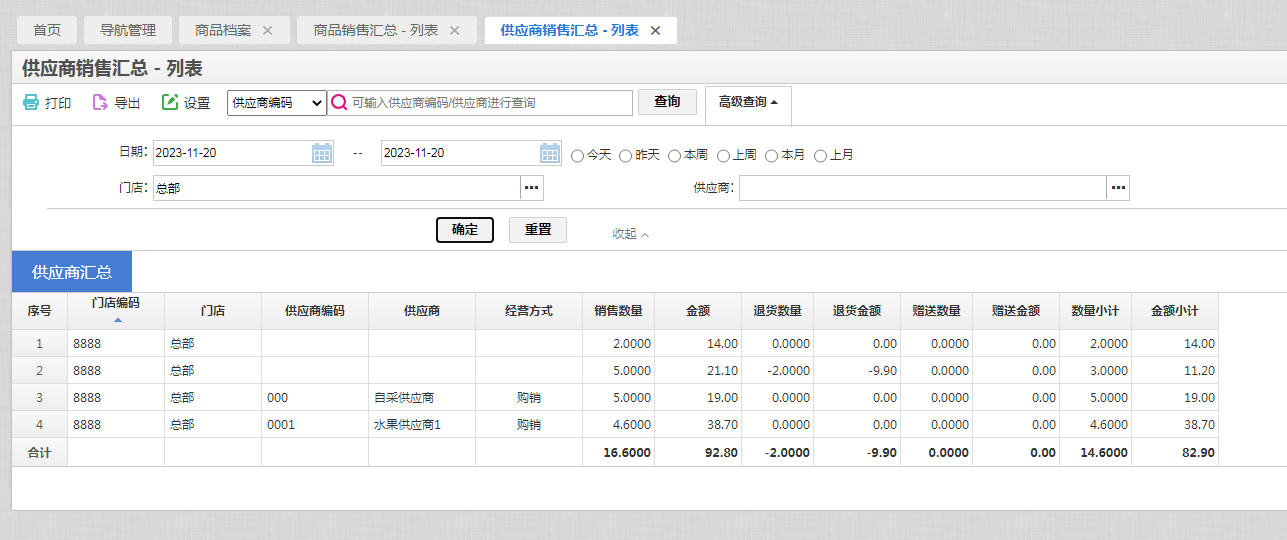1287x540 pixels.
Task: Click the empty 供应商 input field
Action: tap(922, 188)
